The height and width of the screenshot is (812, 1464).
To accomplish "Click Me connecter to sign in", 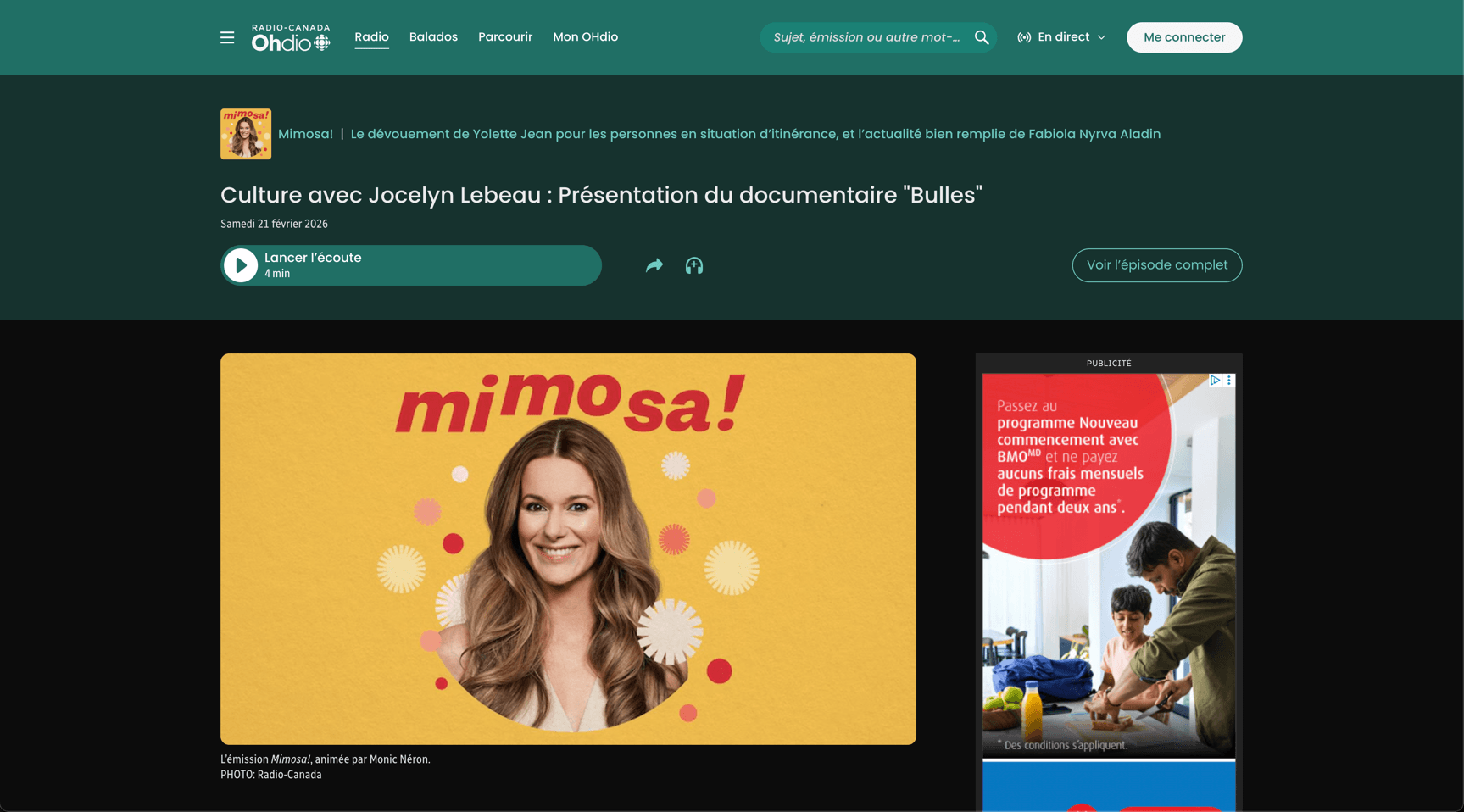I will [1183, 37].
